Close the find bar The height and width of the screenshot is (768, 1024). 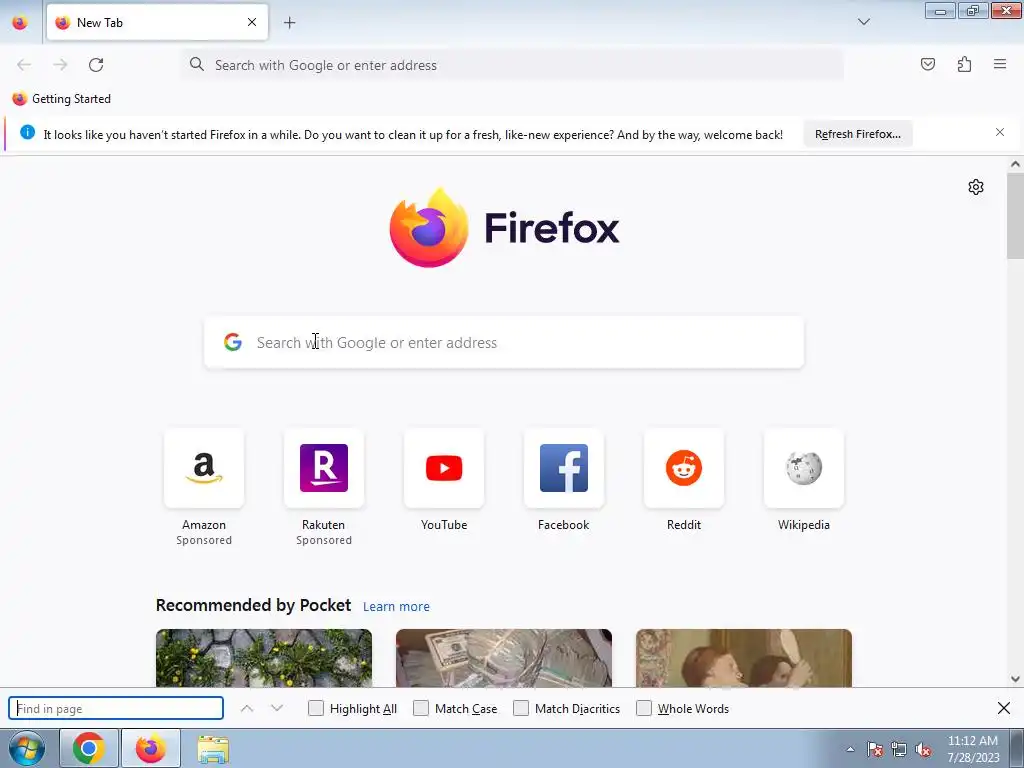pos(1004,708)
